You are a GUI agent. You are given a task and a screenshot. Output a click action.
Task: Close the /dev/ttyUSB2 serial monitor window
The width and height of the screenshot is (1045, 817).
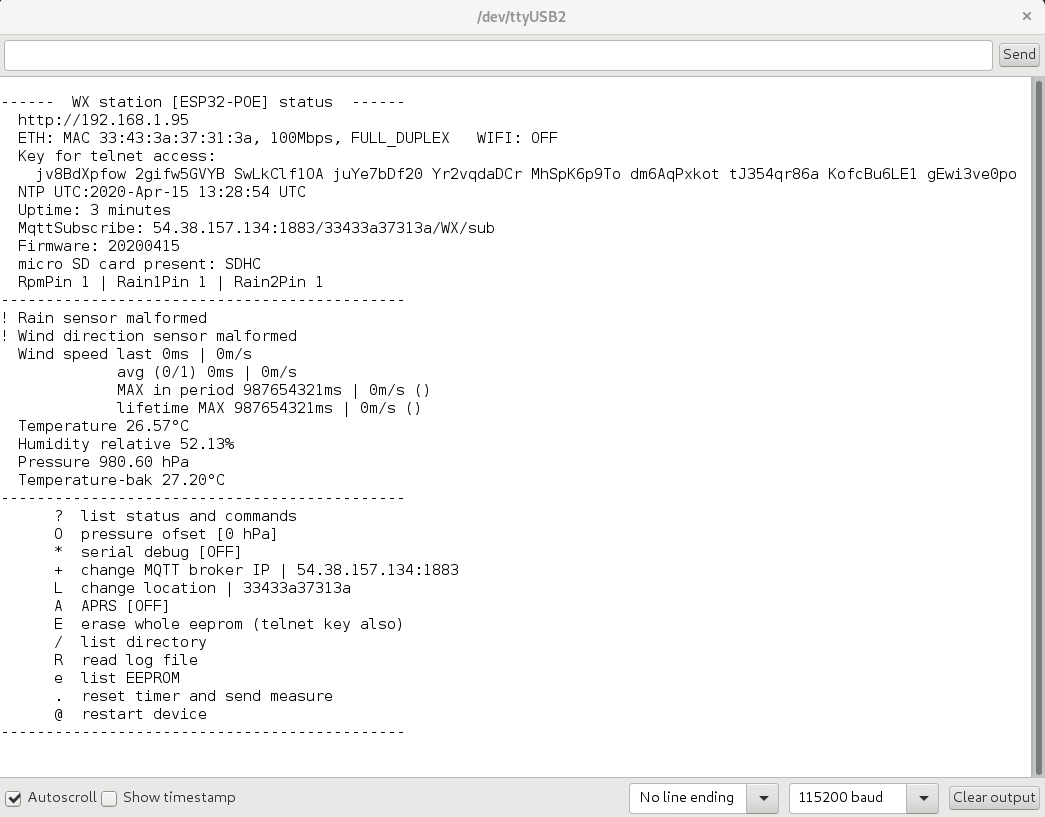tap(1026, 16)
